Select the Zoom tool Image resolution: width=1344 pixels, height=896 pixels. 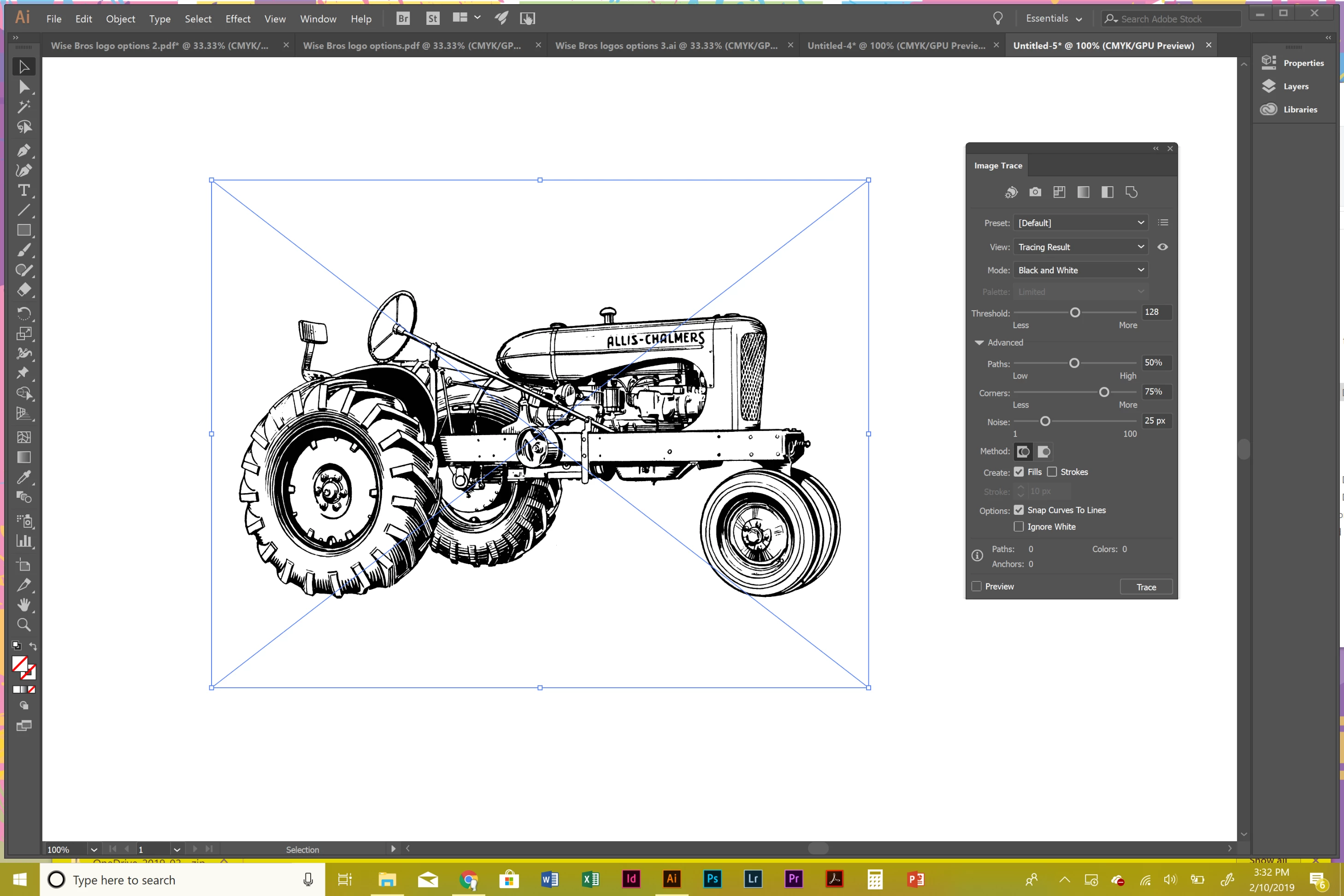click(x=24, y=625)
